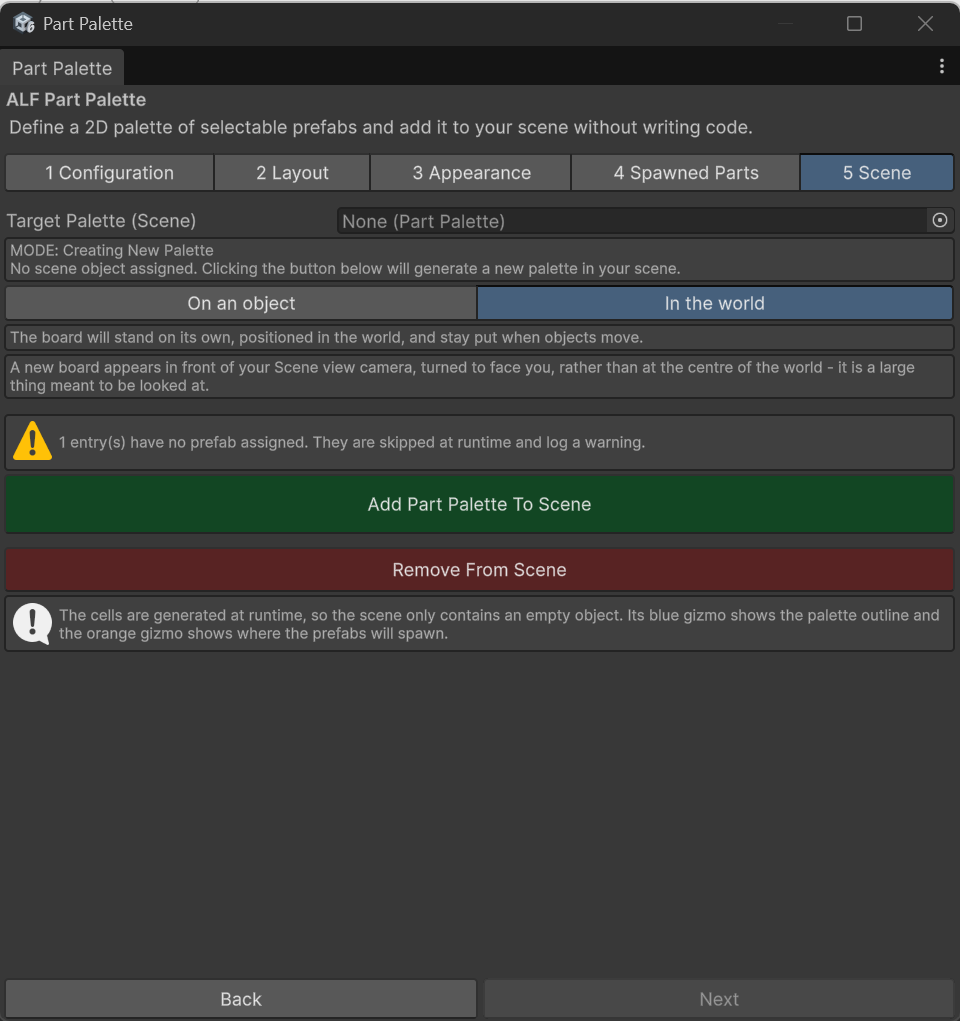Click the MODE: Creating New Palette text
The height and width of the screenshot is (1021, 960).
[x=112, y=251]
